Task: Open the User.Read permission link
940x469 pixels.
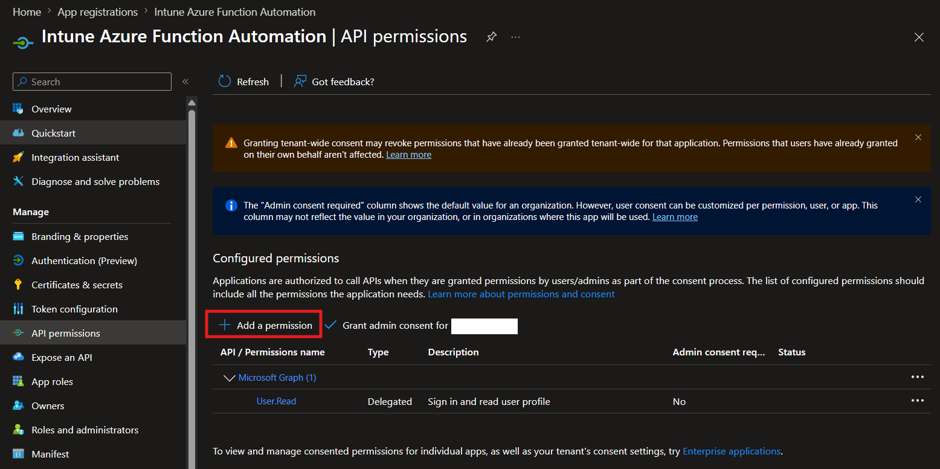Action: click(276, 401)
